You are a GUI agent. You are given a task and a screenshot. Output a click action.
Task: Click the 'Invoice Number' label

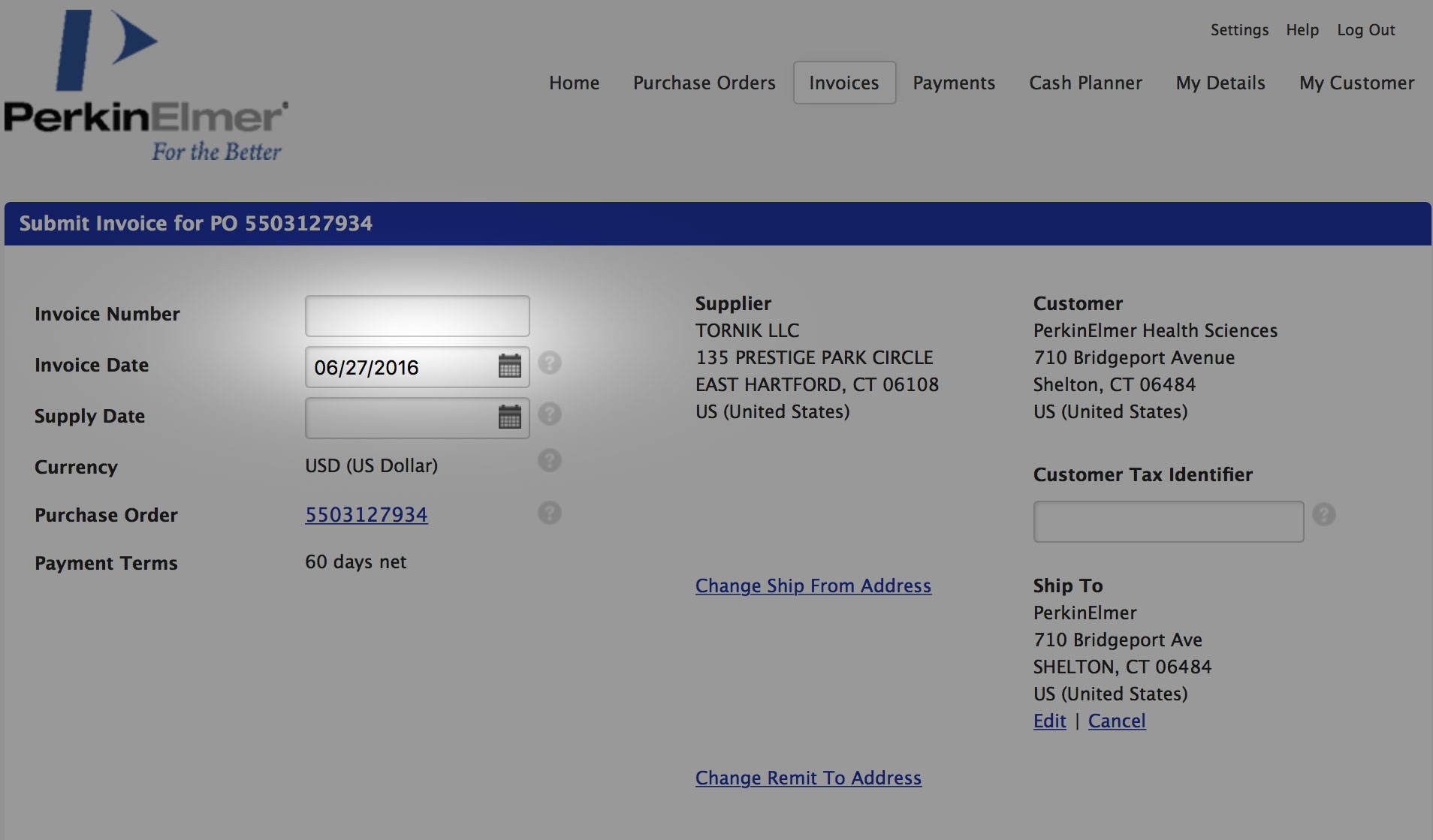(x=107, y=314)
